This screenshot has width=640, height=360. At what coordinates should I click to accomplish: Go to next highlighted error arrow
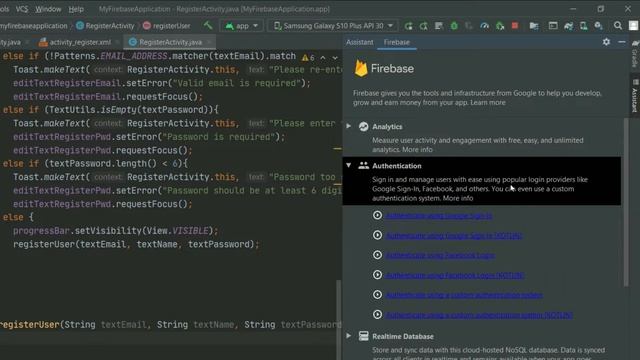(335, 58)
